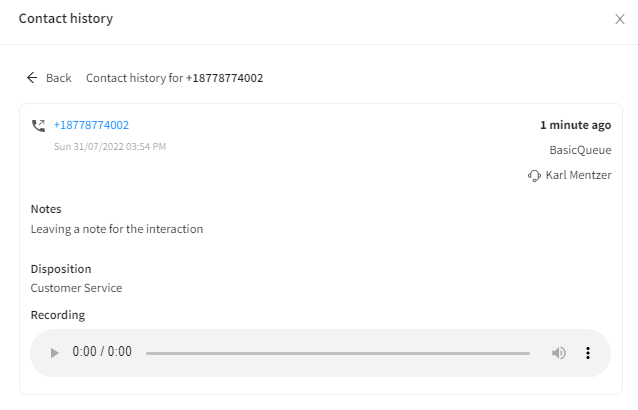Select the agent name Karl Mentzer

click(578, 175)
